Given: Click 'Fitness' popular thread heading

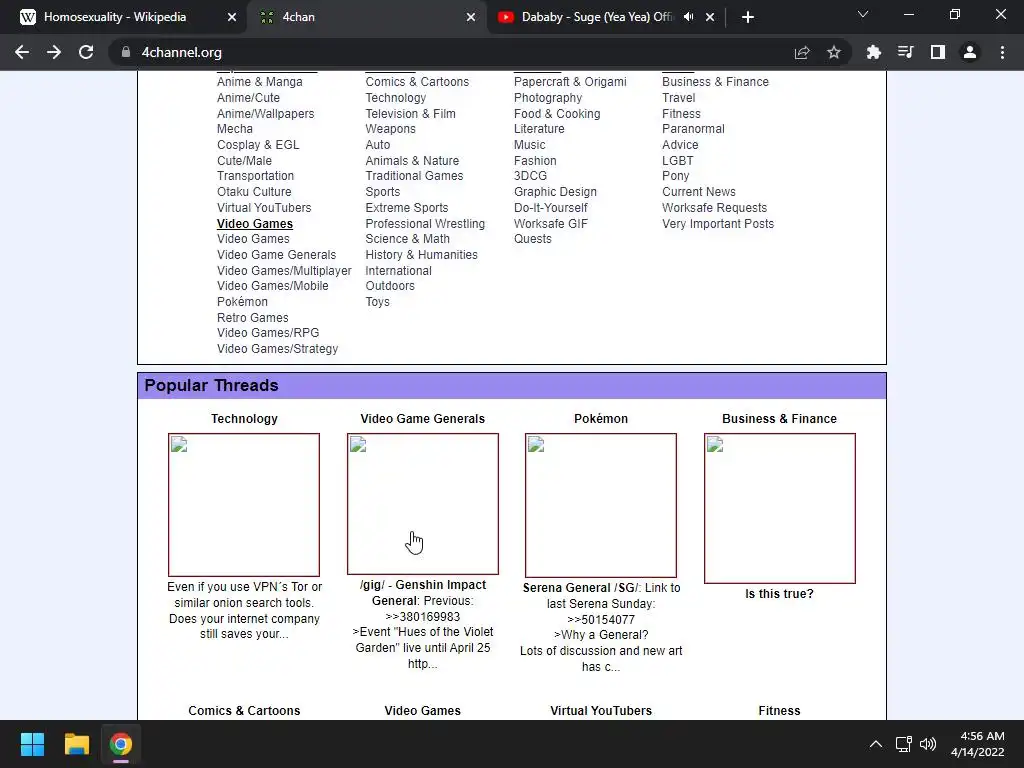Looking at the screenshot, I should 779,711.
